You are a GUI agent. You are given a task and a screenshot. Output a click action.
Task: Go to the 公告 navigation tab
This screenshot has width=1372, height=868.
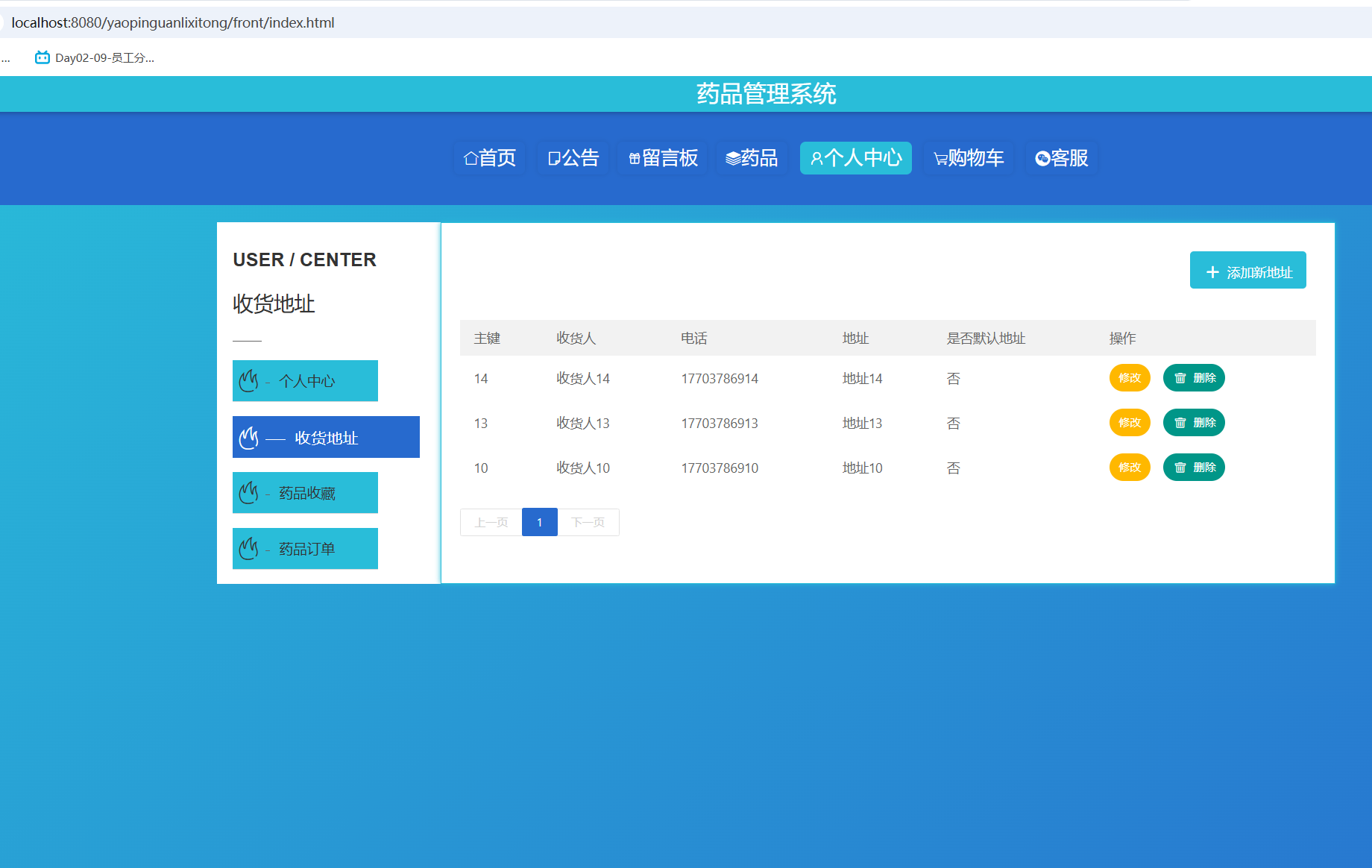pos(573,158)
